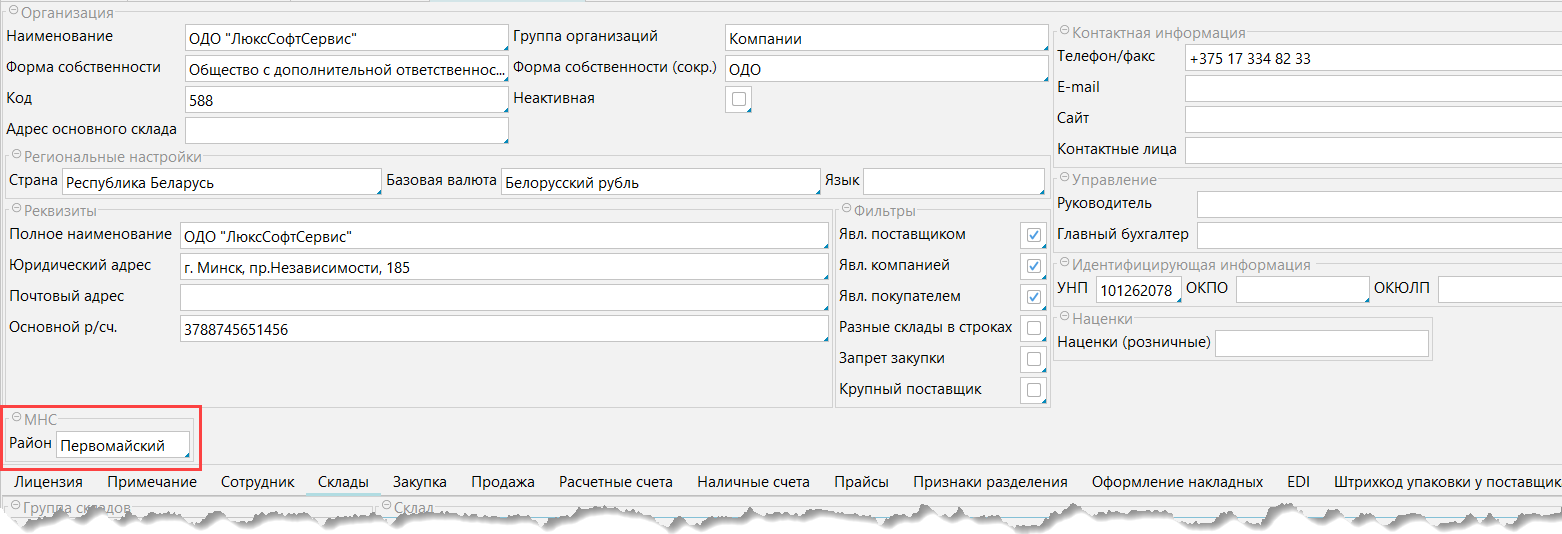The image size is (1562, 534).
Task: Select the Прайсы tab
Action: coord(861,482)
